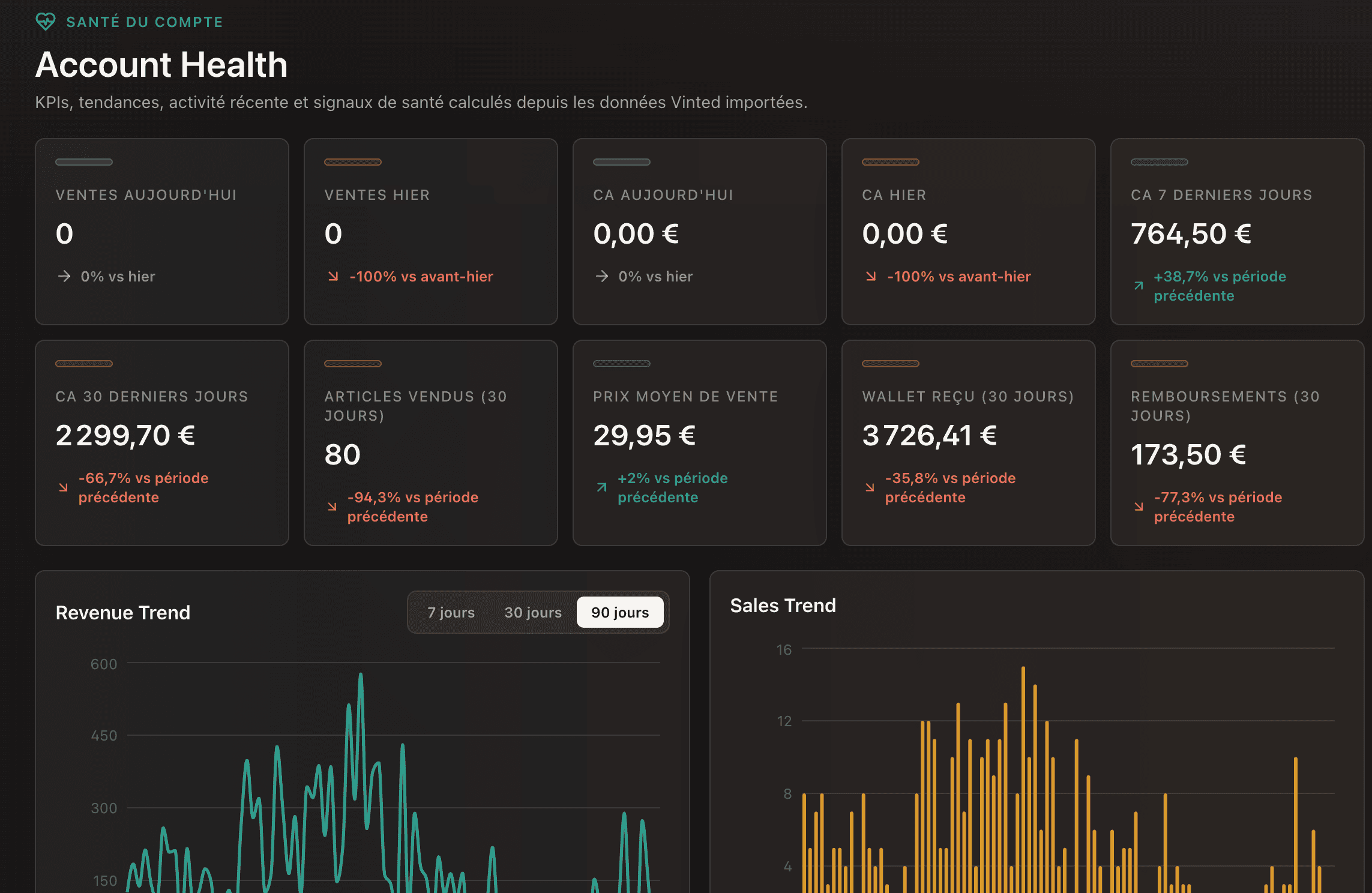Click the 2 299,70 € value
Screen dimensions: 1372x893
125,436
